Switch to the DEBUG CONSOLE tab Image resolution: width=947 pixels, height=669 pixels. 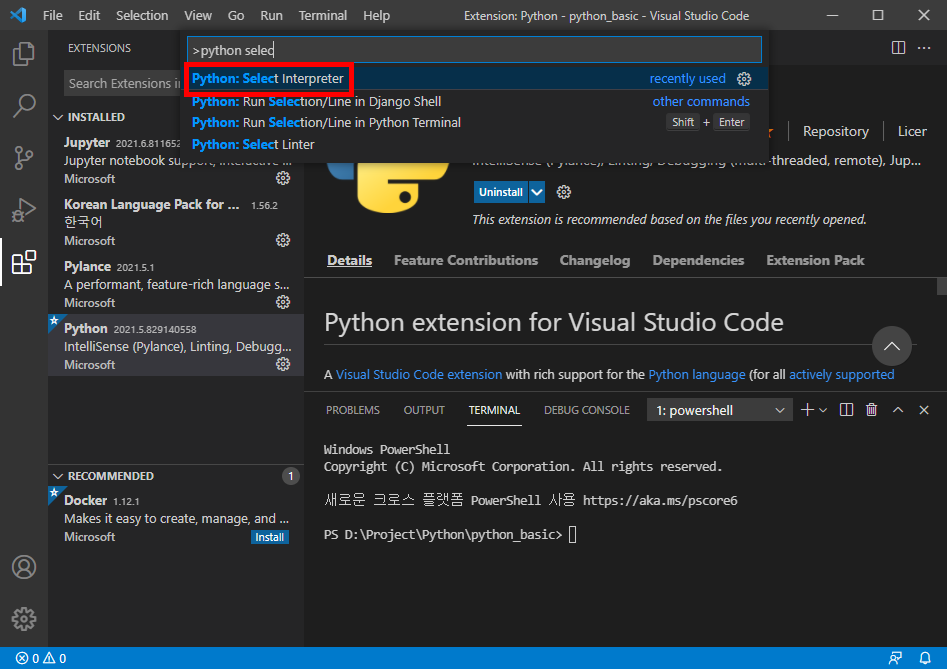pyautogui.click(x=586, y=410)
